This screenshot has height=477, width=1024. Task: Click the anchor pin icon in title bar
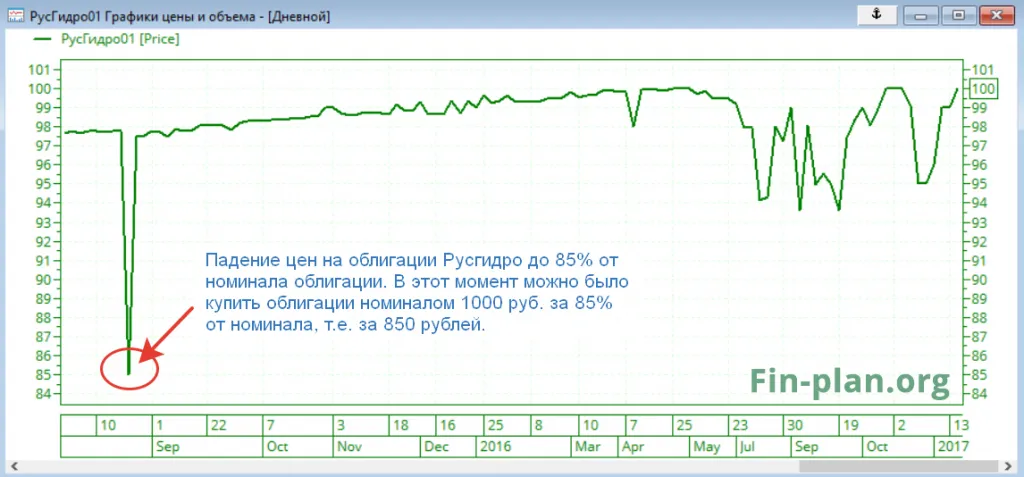pos(878,15)
